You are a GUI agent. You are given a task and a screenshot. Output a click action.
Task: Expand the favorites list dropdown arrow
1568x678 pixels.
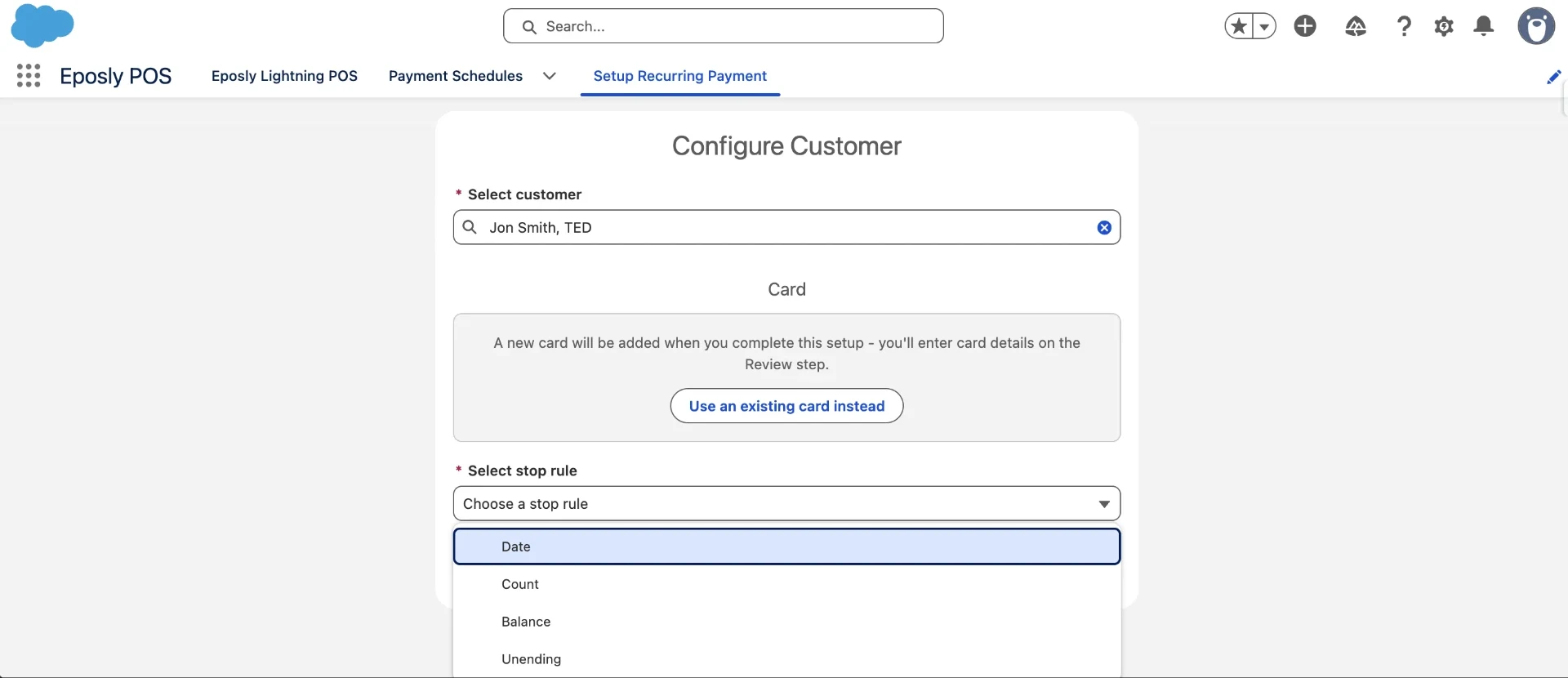coord(1264,26)
